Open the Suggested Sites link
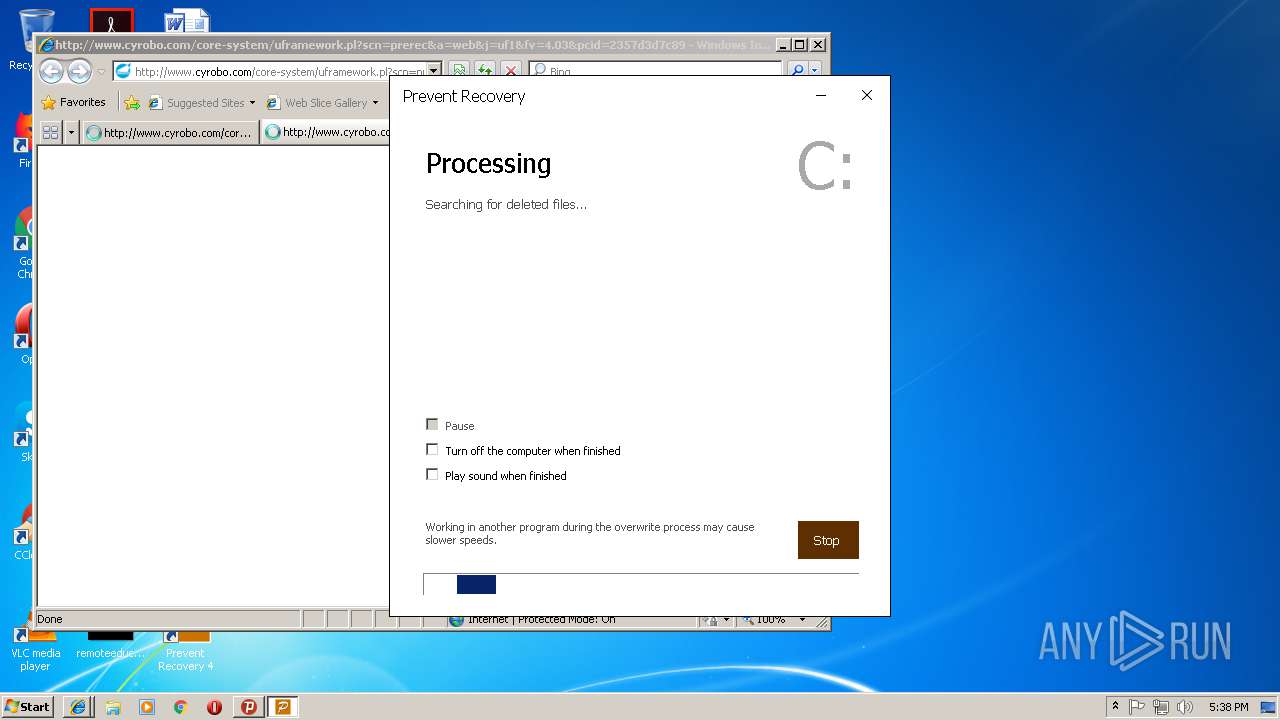 tap(196, 102)
